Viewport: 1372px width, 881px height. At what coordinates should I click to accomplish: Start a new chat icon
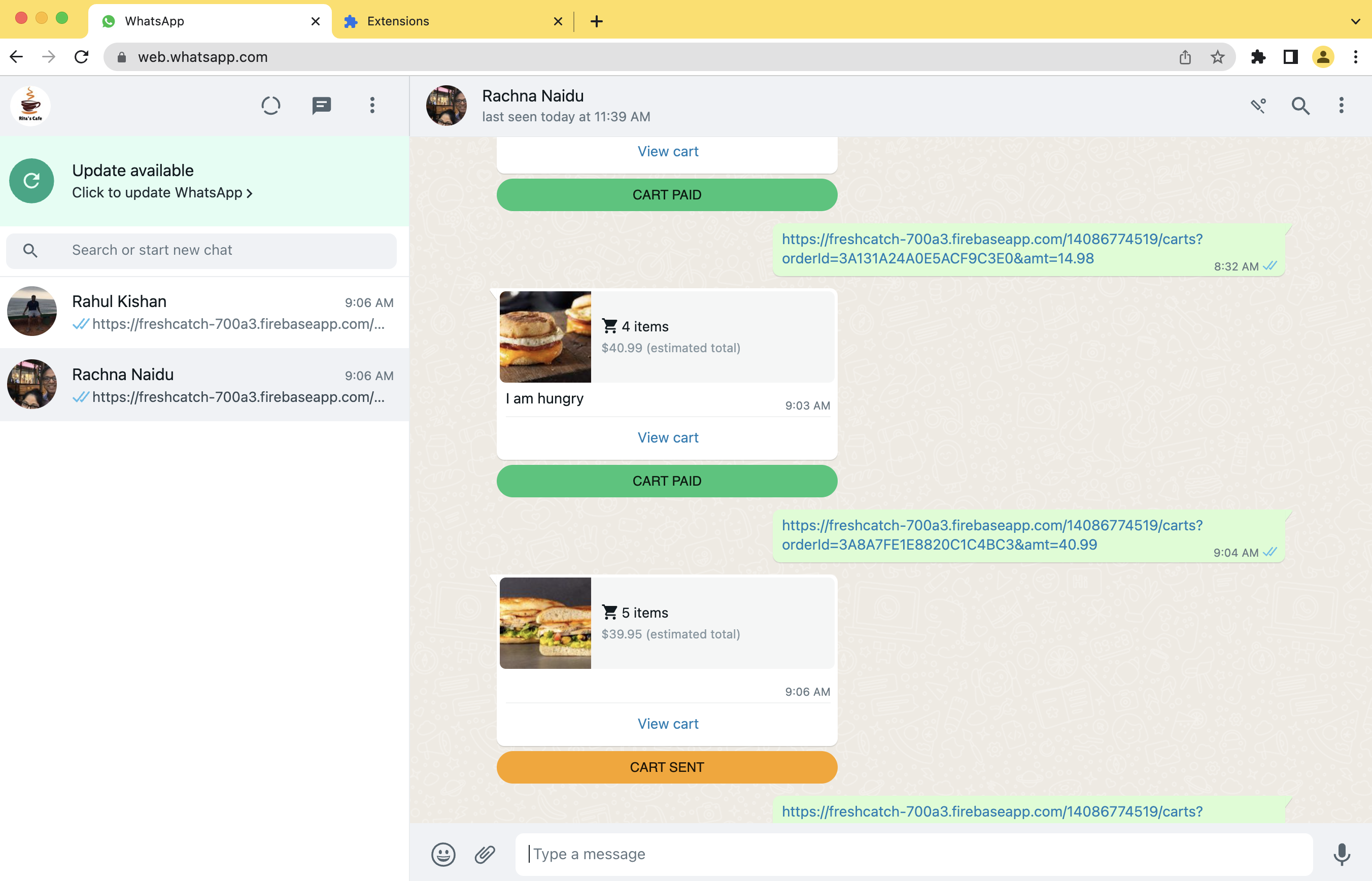[x=321, y=105]
